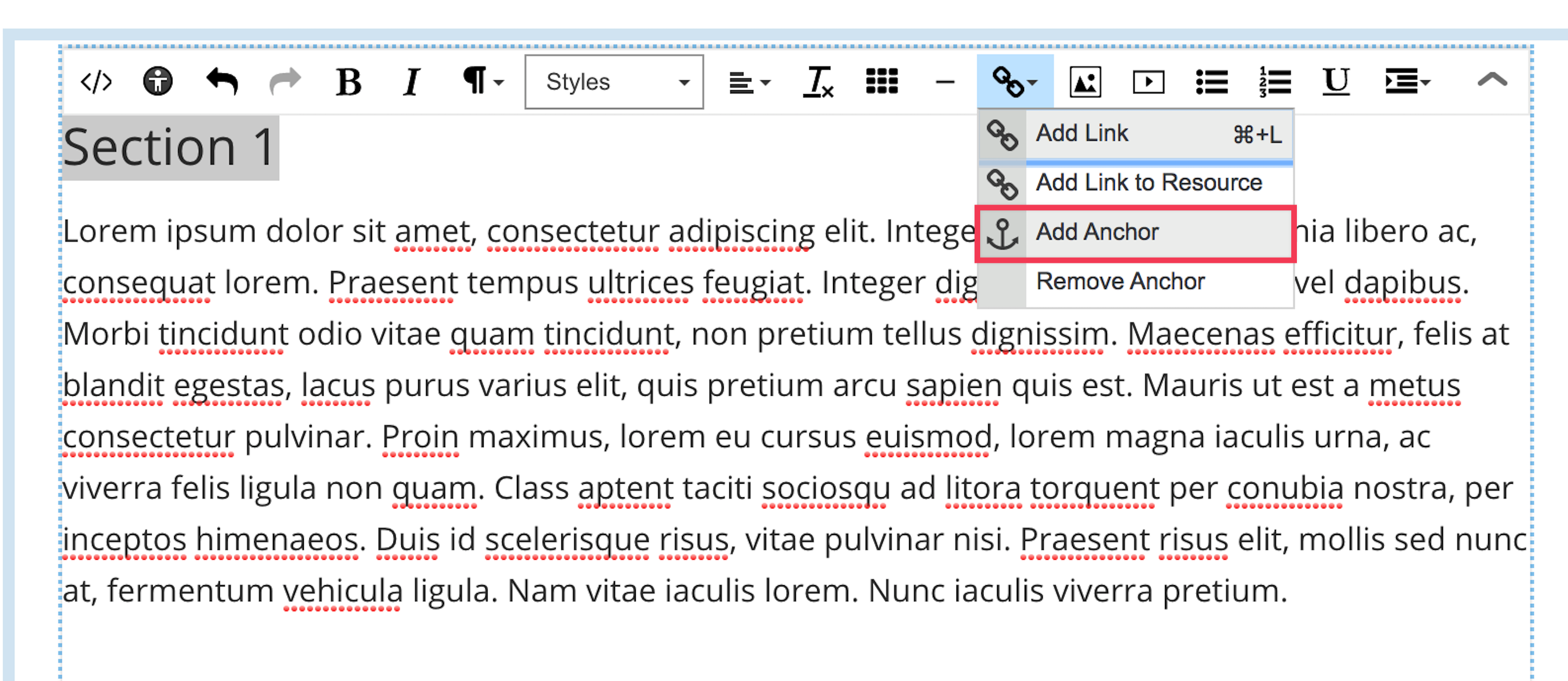Image resolution: width=1568 pixels, height=681 pixels.
Task: Insert an image using the picture icon
Action: tap(1086, 82)
